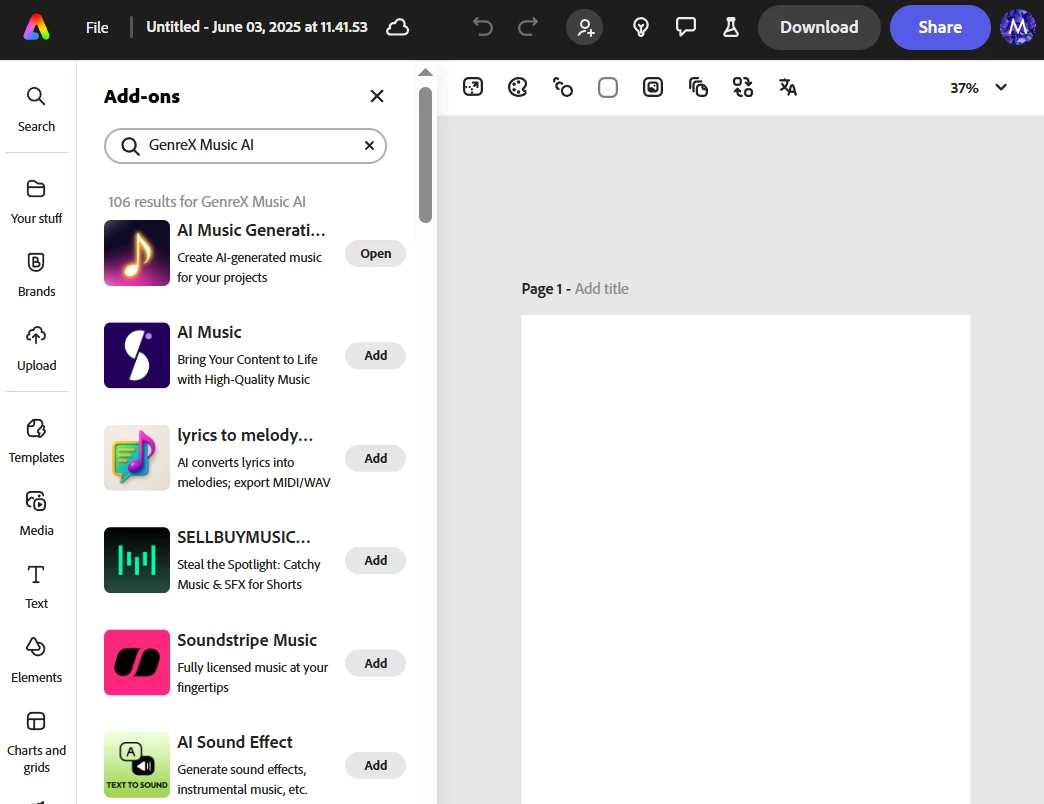The image size is (1044, 804).
Task: Open the beaker experiments icon
Action: (731, 27)
